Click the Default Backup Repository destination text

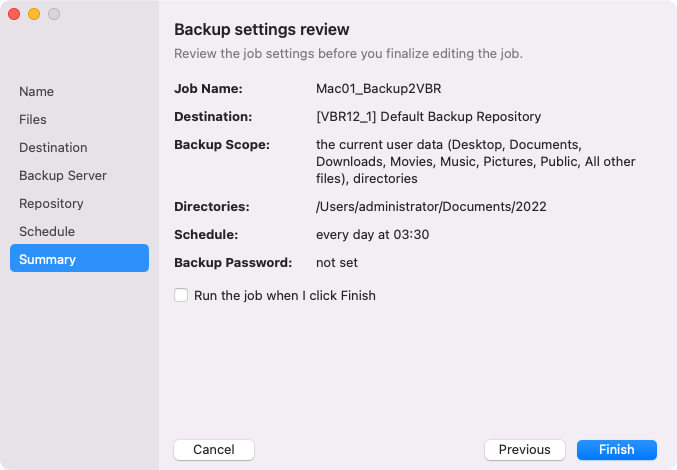pos(428,116)
